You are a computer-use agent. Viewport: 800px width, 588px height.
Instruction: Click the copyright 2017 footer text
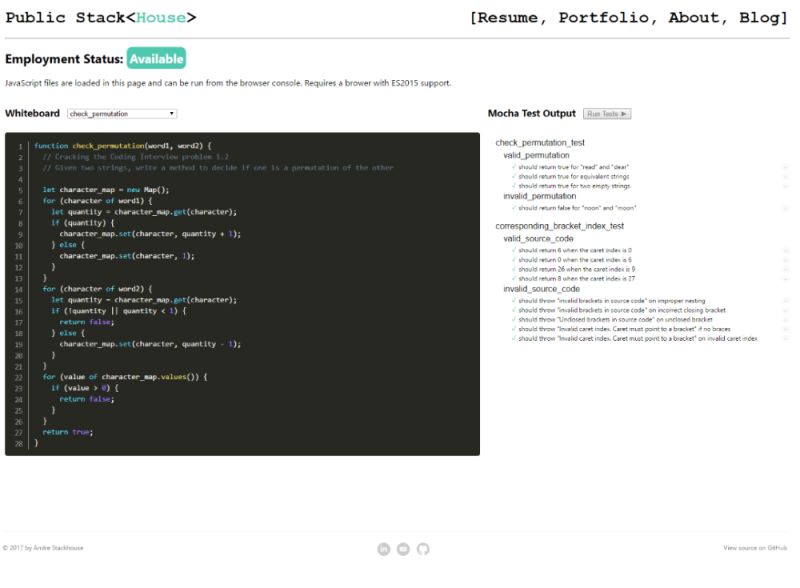pyautogui.click(x=43, y=548)
